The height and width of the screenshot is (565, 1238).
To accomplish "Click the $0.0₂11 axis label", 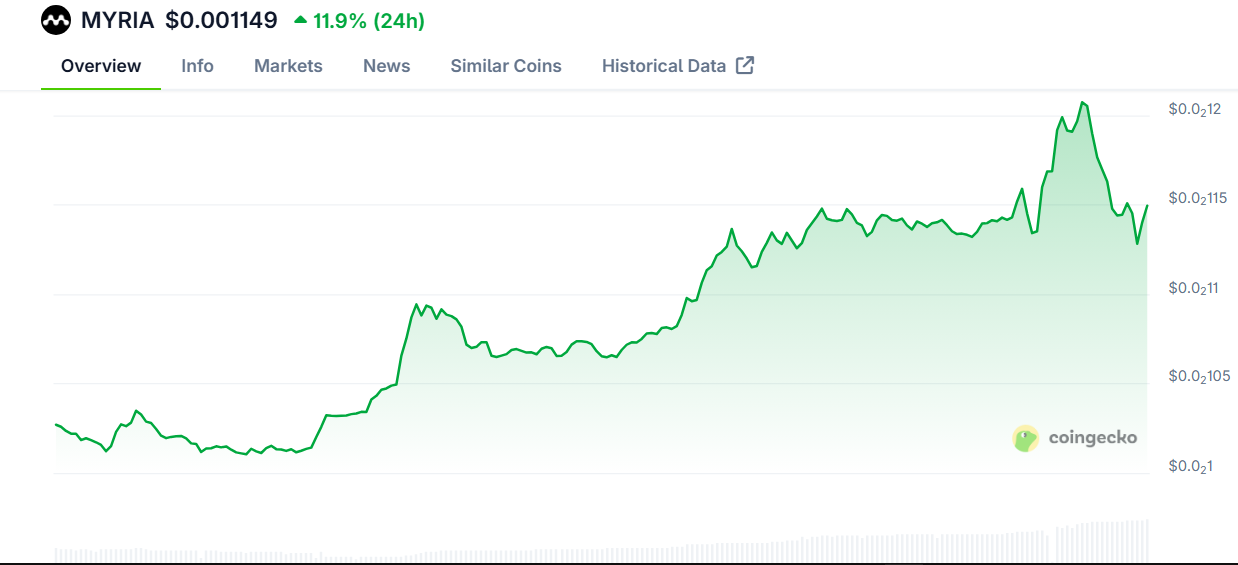I will click(x=1193, y=288).
